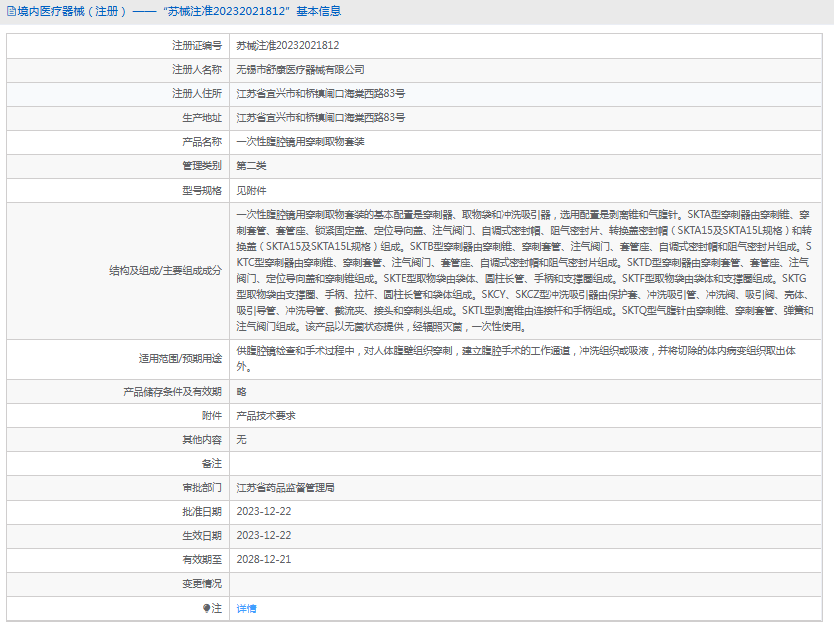Image resolution: width=834 pixels, height=631 pixels.
Task: Click the '其他内容' row label
Action: tap(202, 440)
